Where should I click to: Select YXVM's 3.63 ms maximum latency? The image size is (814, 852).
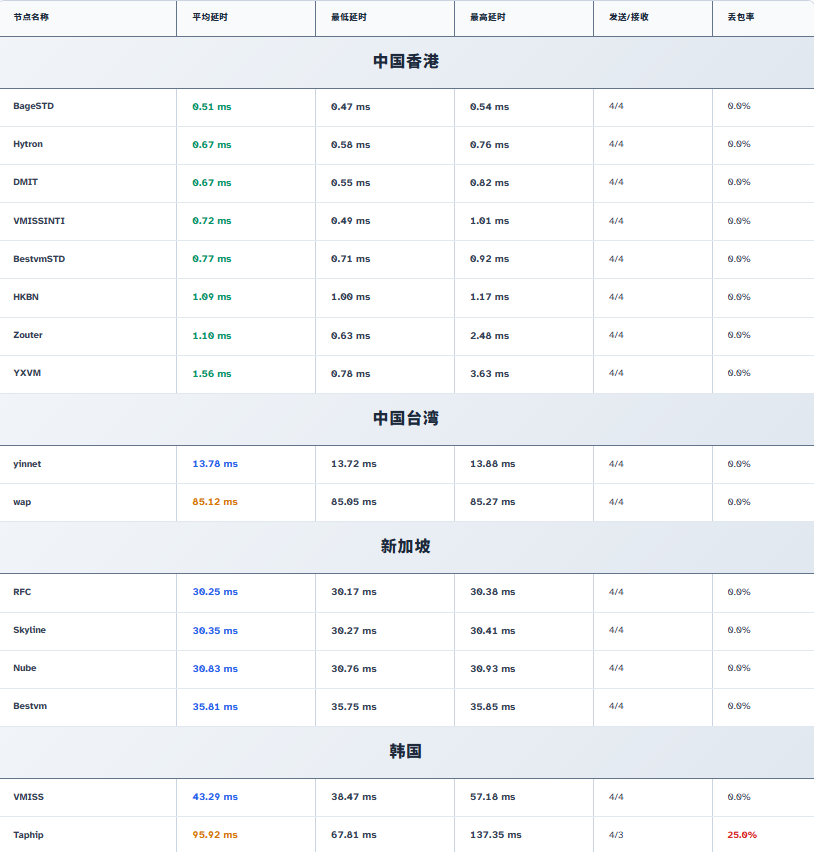pyautogui.click(x=489, y=374)
